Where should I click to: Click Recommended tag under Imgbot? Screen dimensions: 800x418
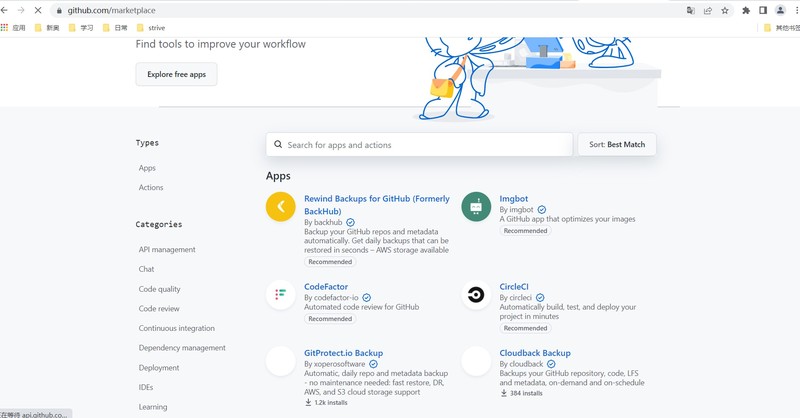tap(526, 231)
